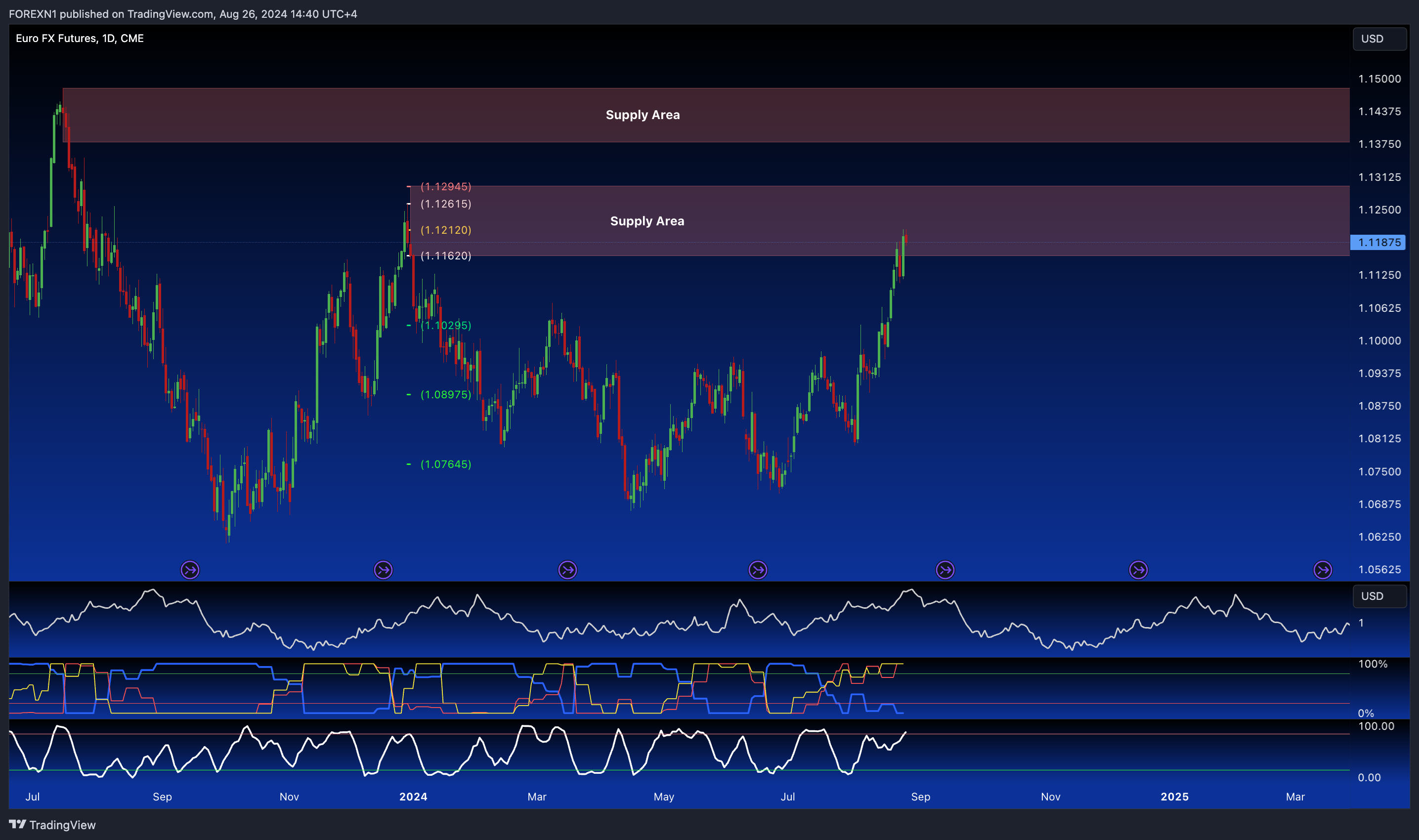Click the 100.00 value on the bottom indicator scale
The width and height of the screenshot is (1419, 840).
point(1376,726)
